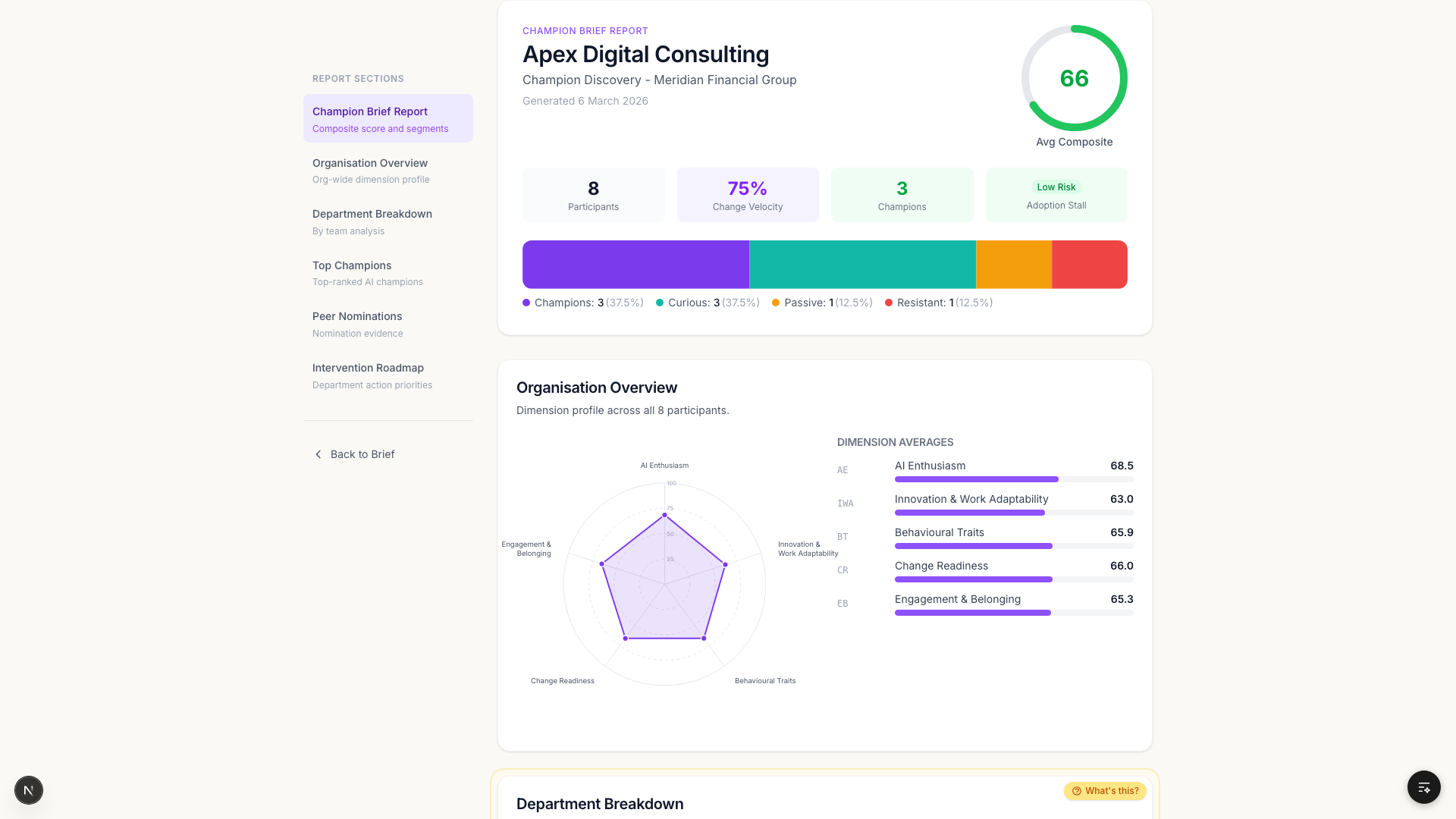Click the back chevron beside Back to Brief
The width and height of the screenshot is (1456, 819).
point(318,454)
